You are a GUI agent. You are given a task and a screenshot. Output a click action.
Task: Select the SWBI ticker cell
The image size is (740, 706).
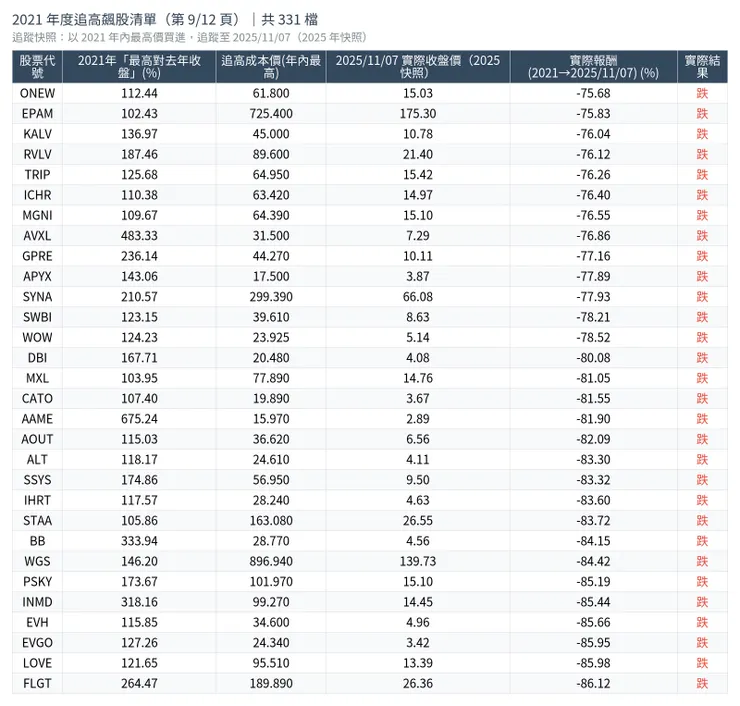pos(37,317)
